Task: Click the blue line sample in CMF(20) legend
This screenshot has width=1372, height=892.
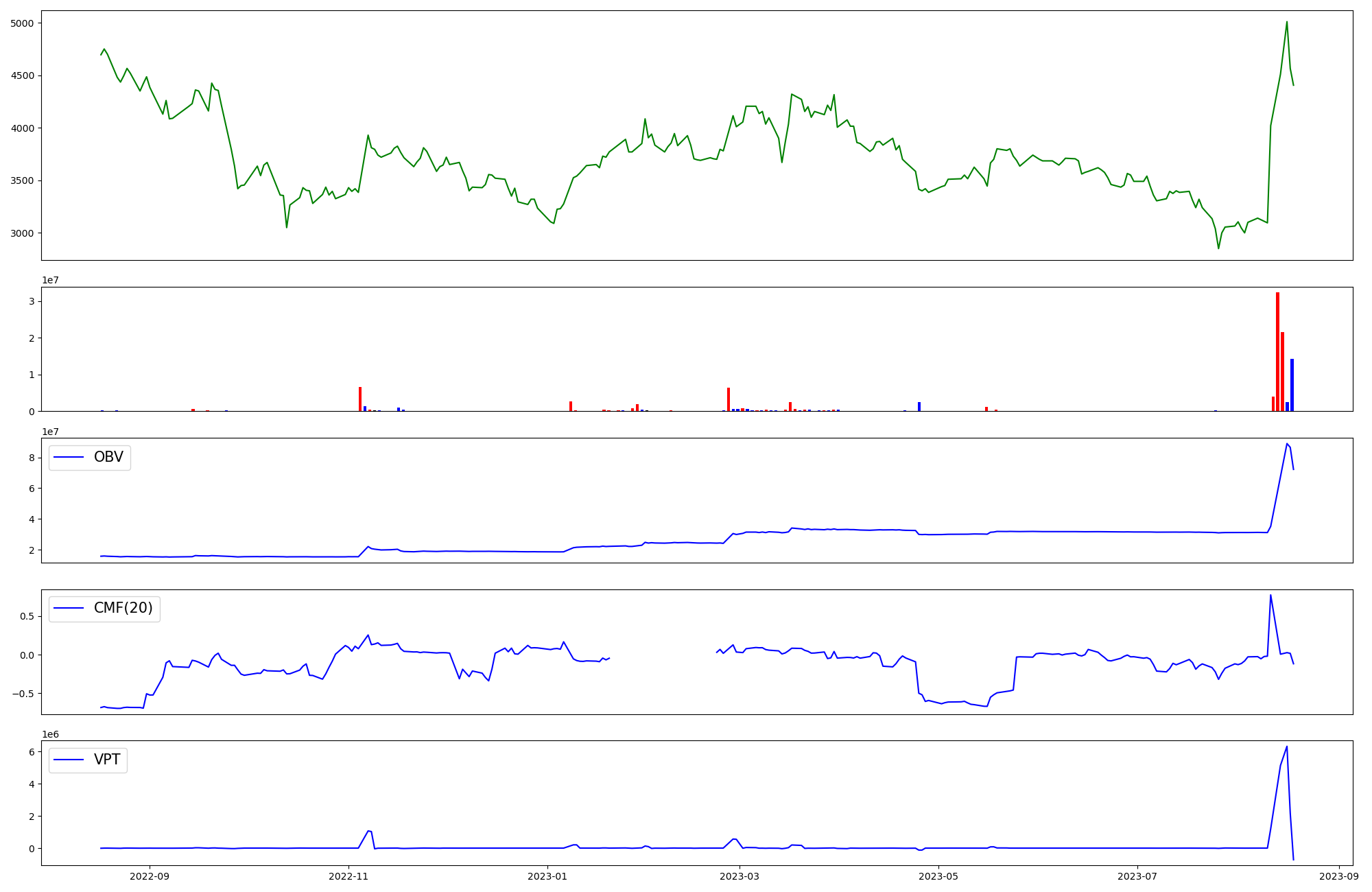Action: [69, 609]
